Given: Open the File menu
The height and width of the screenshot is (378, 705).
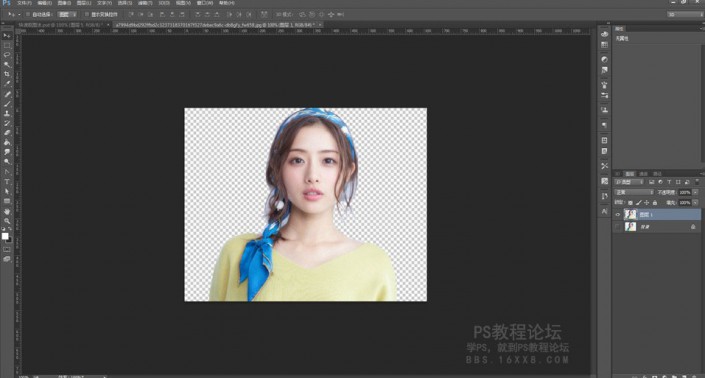Looking at the screenshot, I should tap(24, 3).
